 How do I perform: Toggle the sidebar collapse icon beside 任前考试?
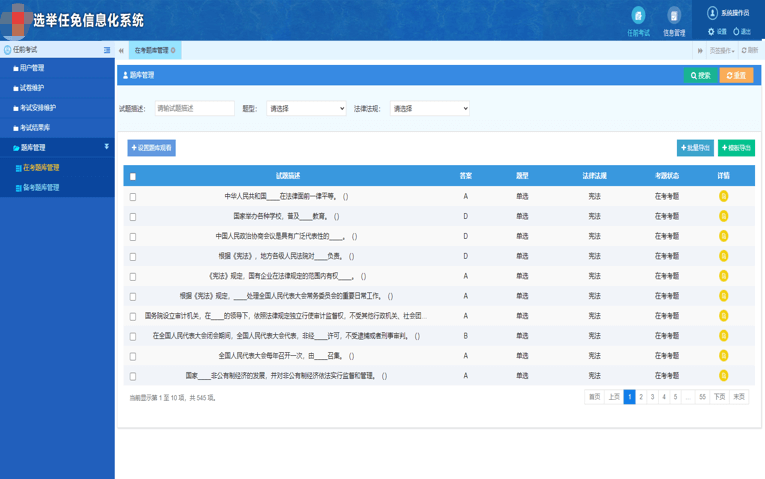107,50
